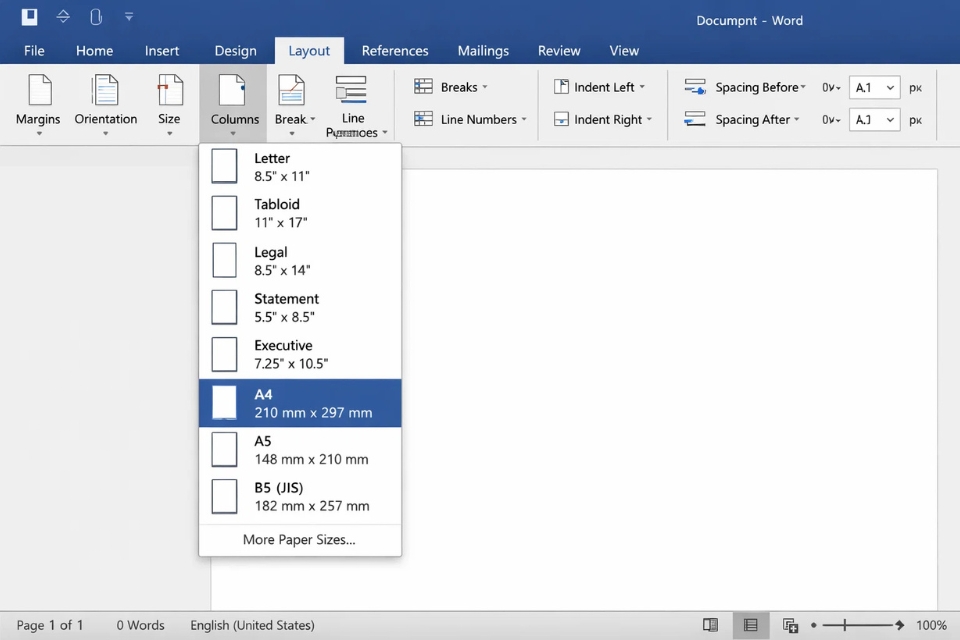Open the Orientation tool

click(105, 104)
